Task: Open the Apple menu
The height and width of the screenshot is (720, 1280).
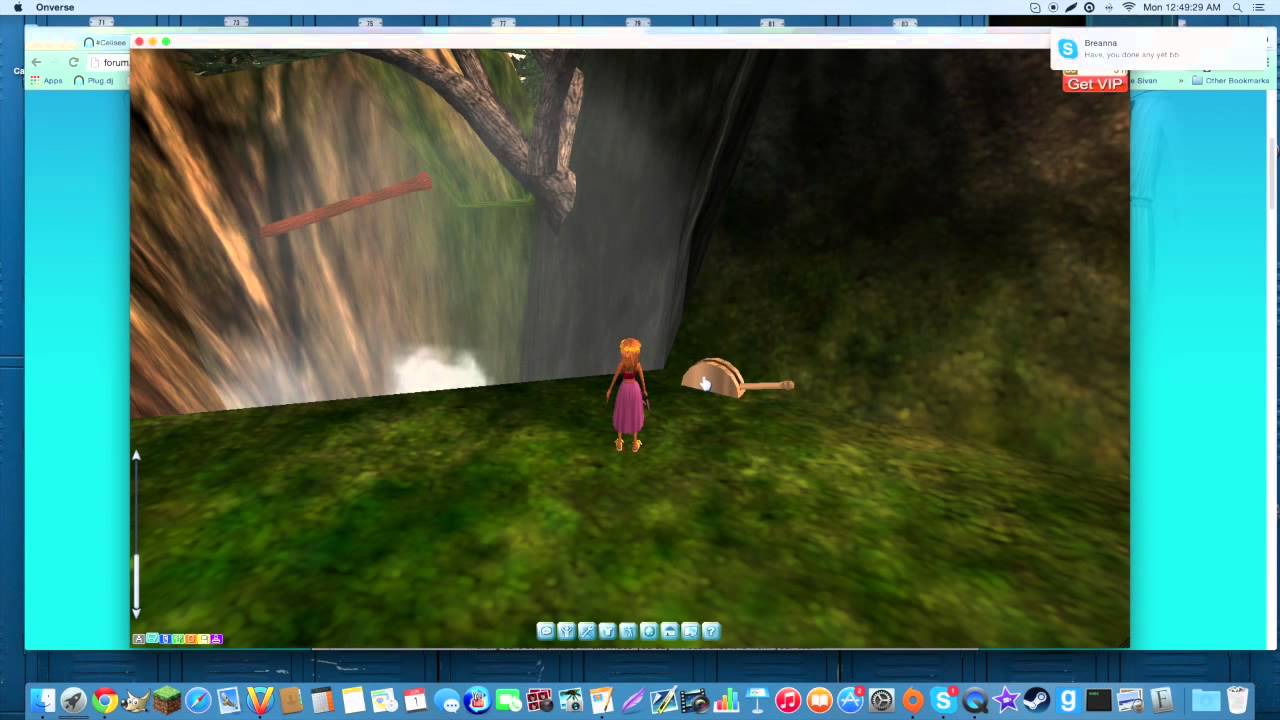Action: click(x=17, y=7)
